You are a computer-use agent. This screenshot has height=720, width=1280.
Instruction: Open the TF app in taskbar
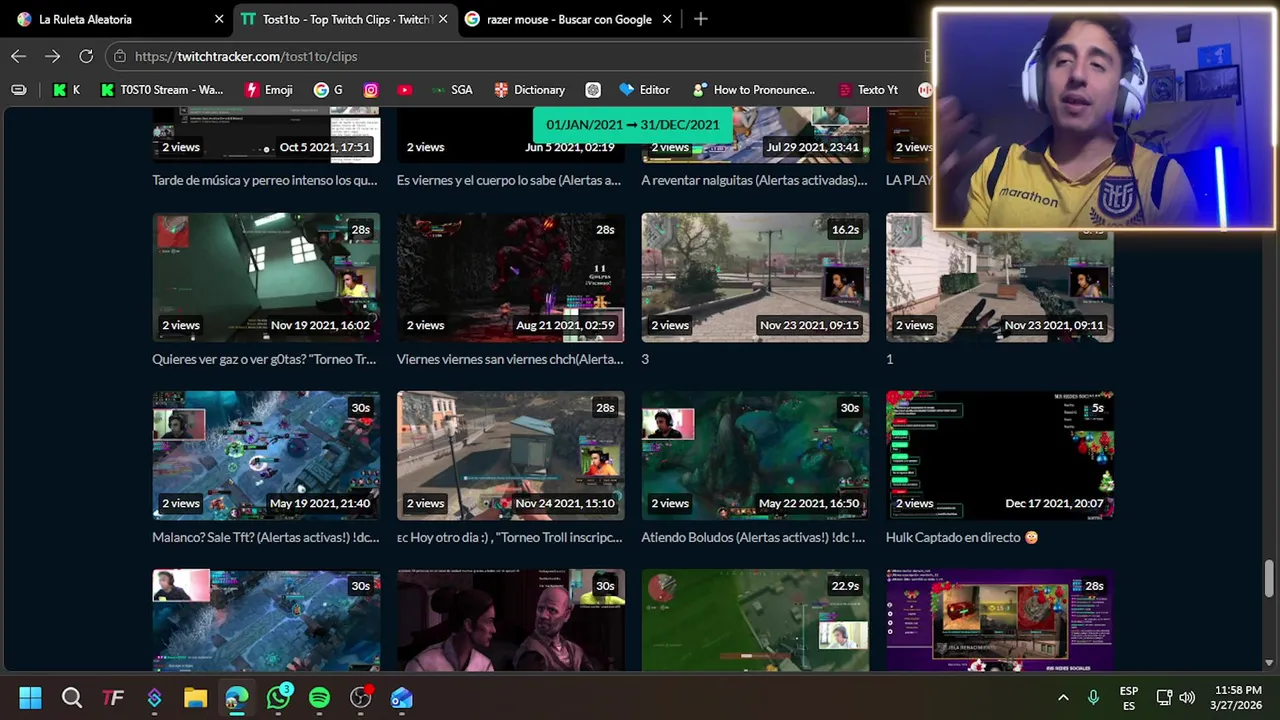pyautogui.click(x=113, y=698)
